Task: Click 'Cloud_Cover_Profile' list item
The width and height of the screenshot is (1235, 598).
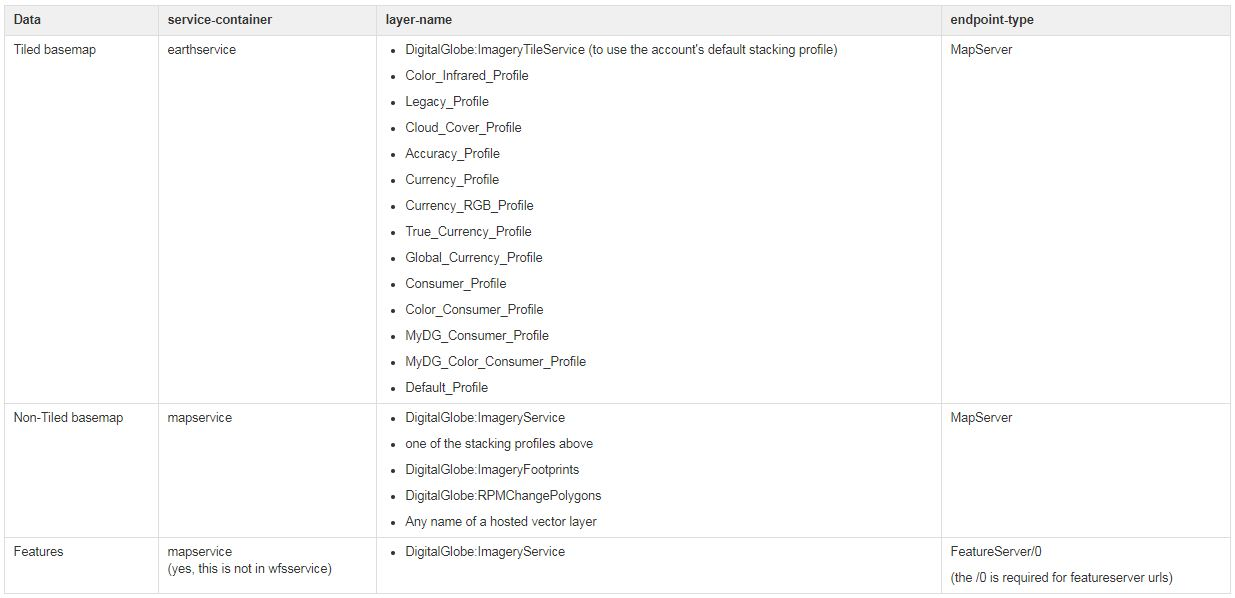Action: tap(463, 128)
